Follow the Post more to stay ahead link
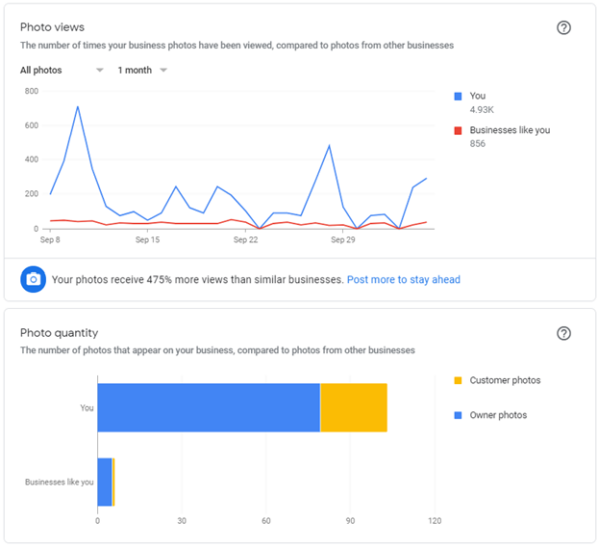600x547 pixels. tap(403, 280)
